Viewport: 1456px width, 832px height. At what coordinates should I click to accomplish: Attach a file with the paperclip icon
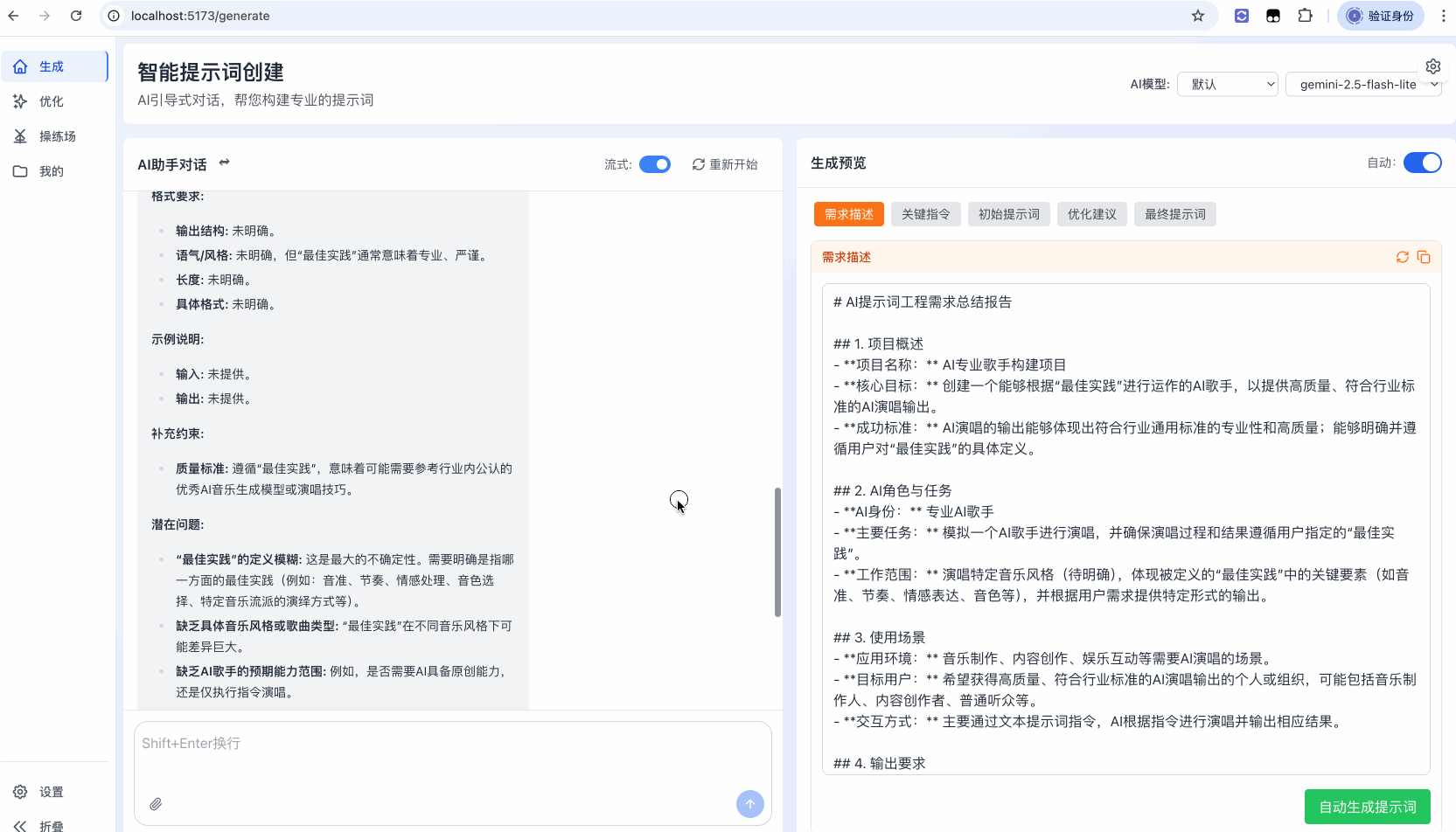coord(157,803)
